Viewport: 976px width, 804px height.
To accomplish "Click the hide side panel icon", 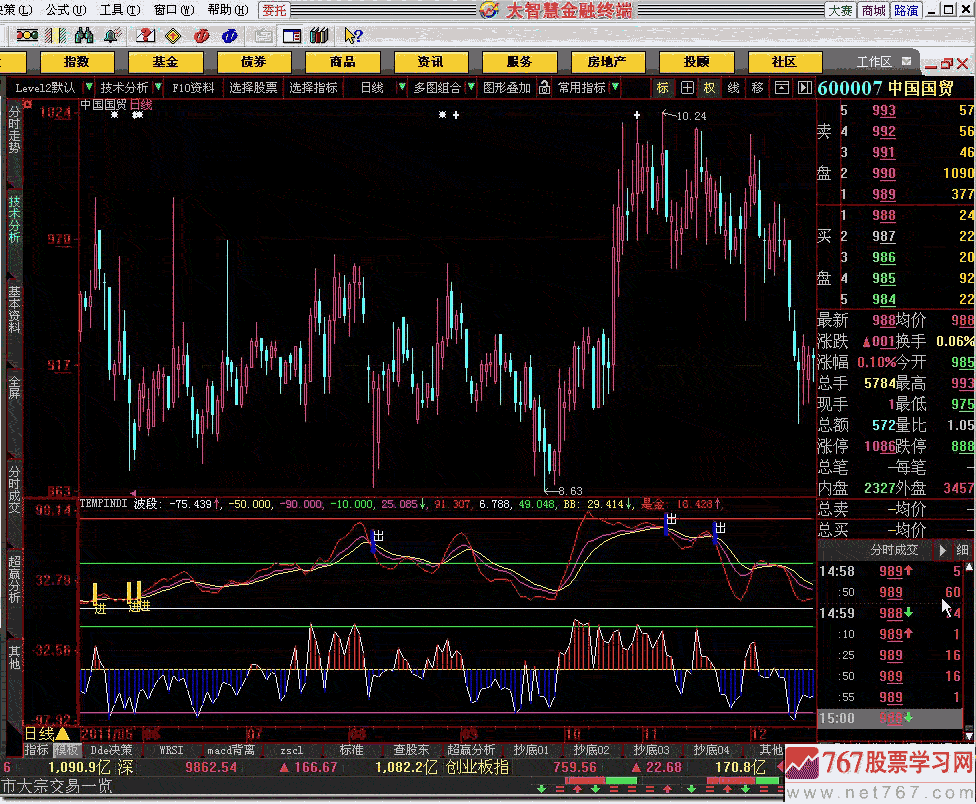I will 804,88.
